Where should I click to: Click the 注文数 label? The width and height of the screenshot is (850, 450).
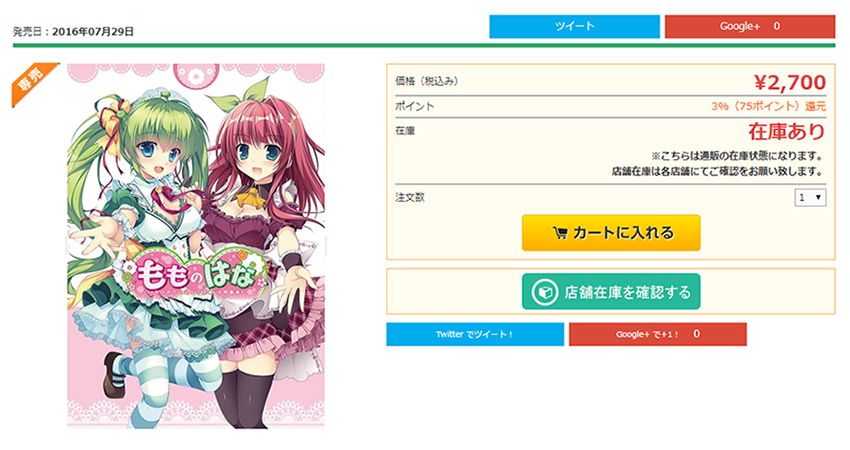pyautogui.click(x=410, y=197)
